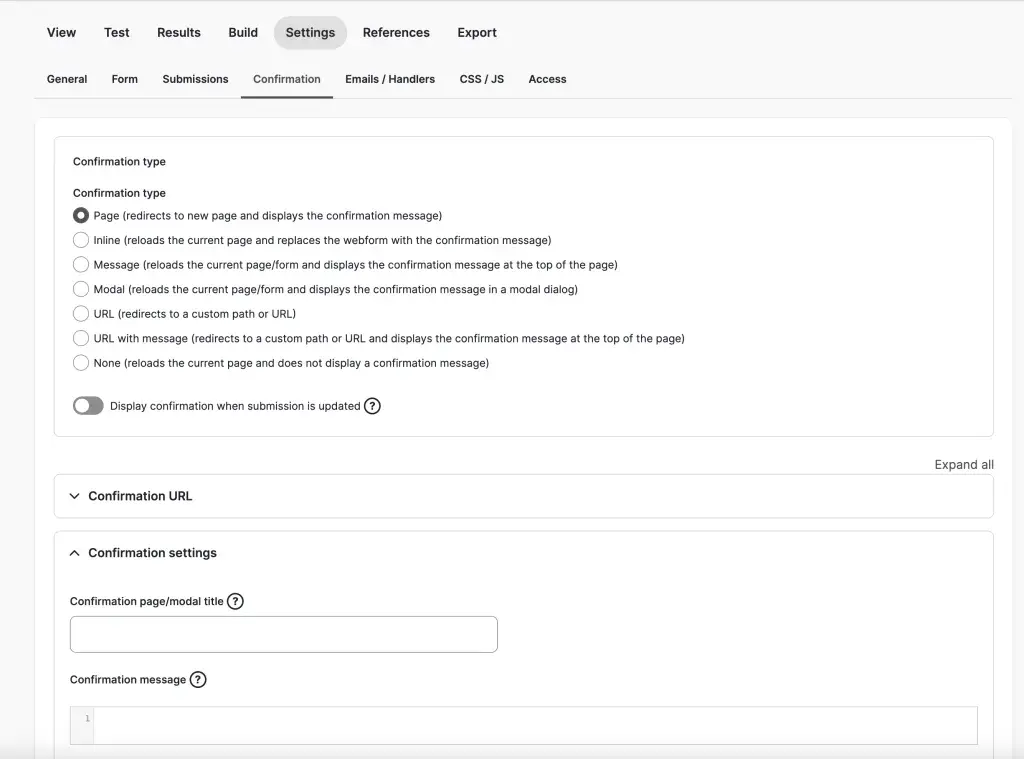
Task: Click help icon beside Display confirmation toggle
Action: pyautogui.click(x=372, y=406)
